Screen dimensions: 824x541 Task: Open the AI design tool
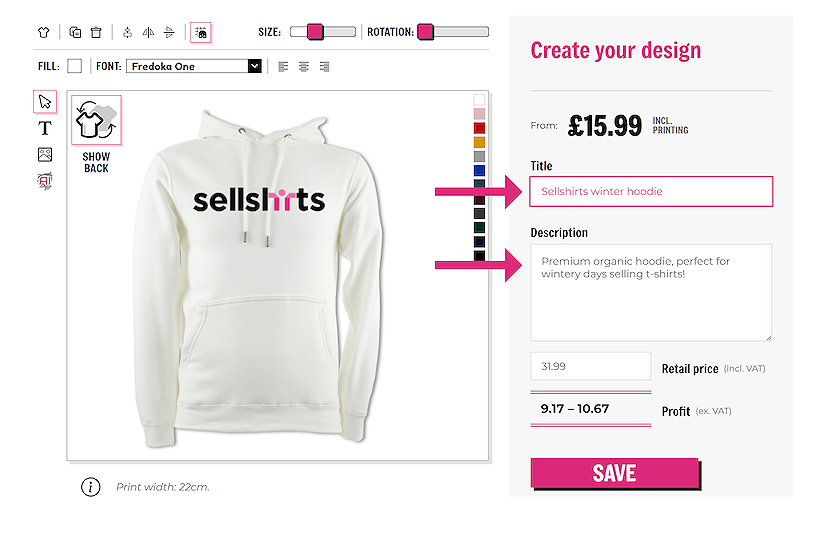[45, 180]
